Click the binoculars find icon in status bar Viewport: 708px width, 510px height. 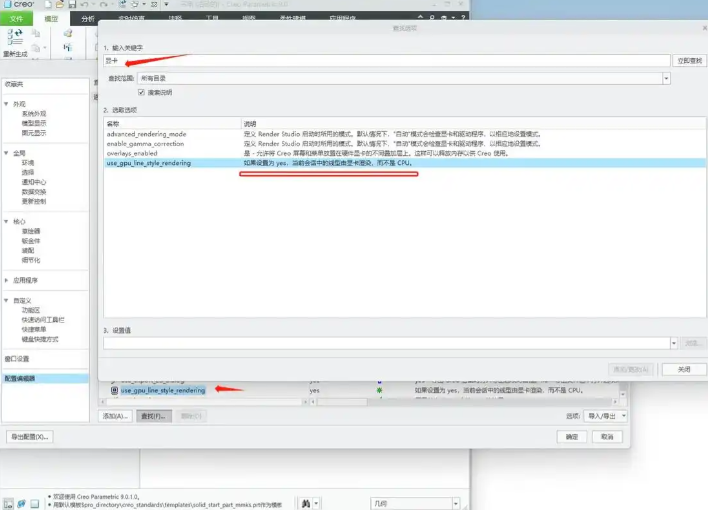306,503
